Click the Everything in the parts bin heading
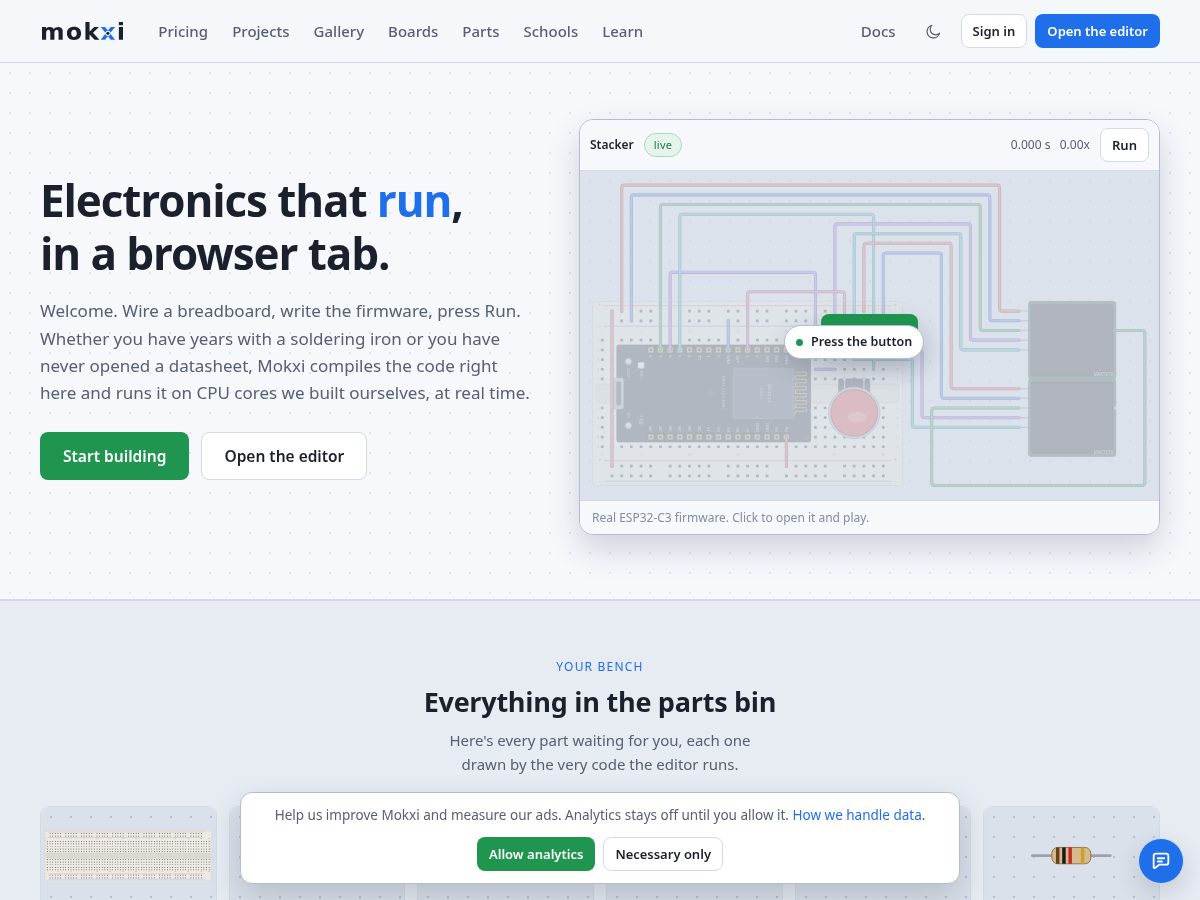 tap(600, 702)
